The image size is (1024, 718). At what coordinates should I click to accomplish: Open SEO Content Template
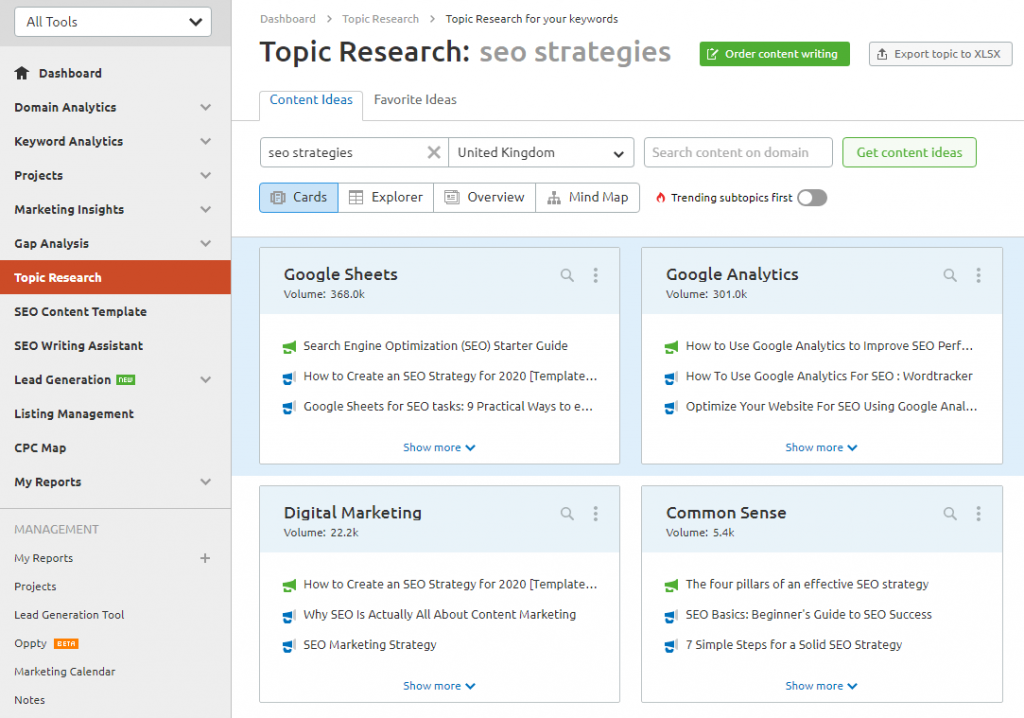coord(80,312)
